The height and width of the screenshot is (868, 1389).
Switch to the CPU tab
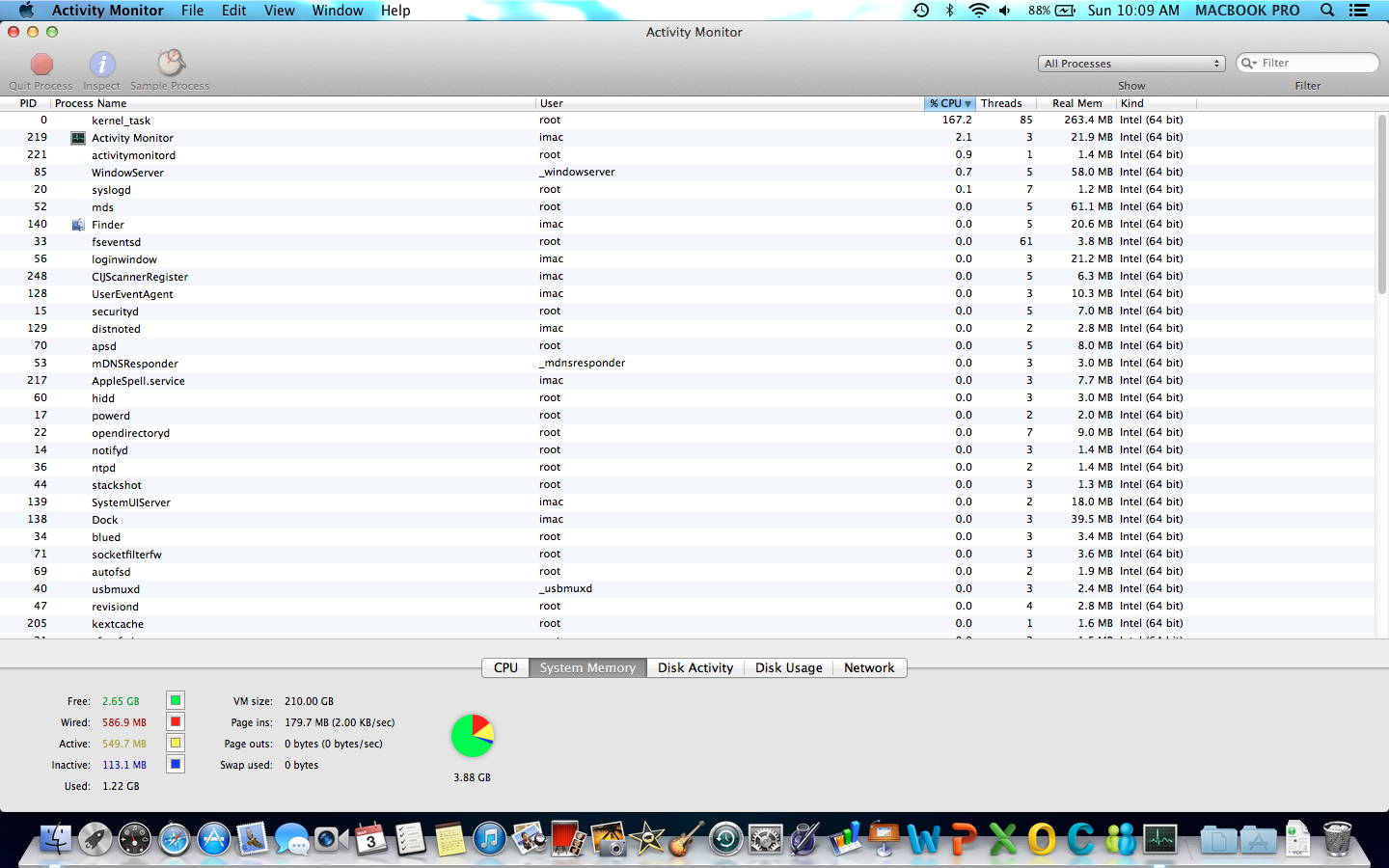pos(505,667)
